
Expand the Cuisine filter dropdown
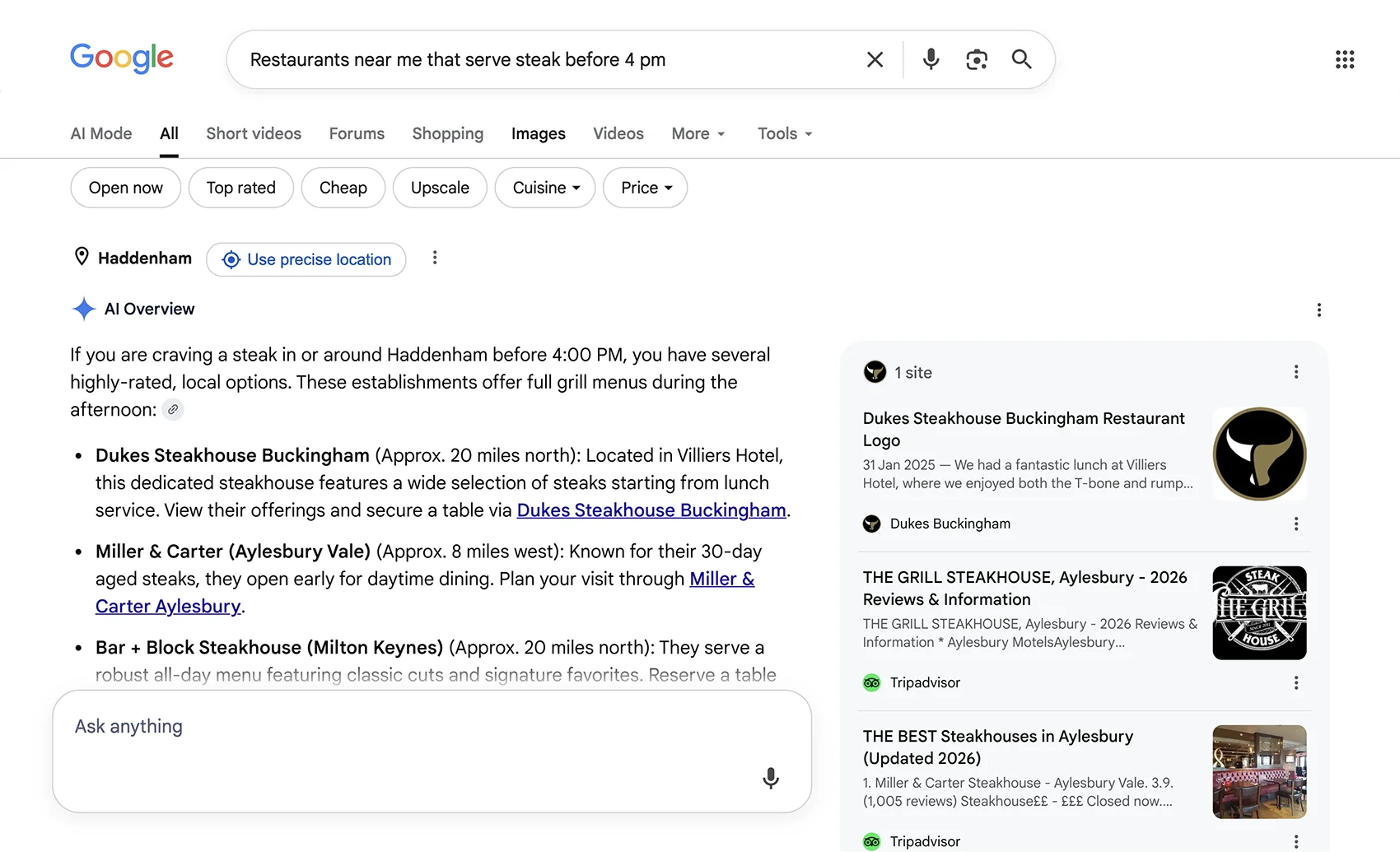pyautogui.click(x=545, y=188)
